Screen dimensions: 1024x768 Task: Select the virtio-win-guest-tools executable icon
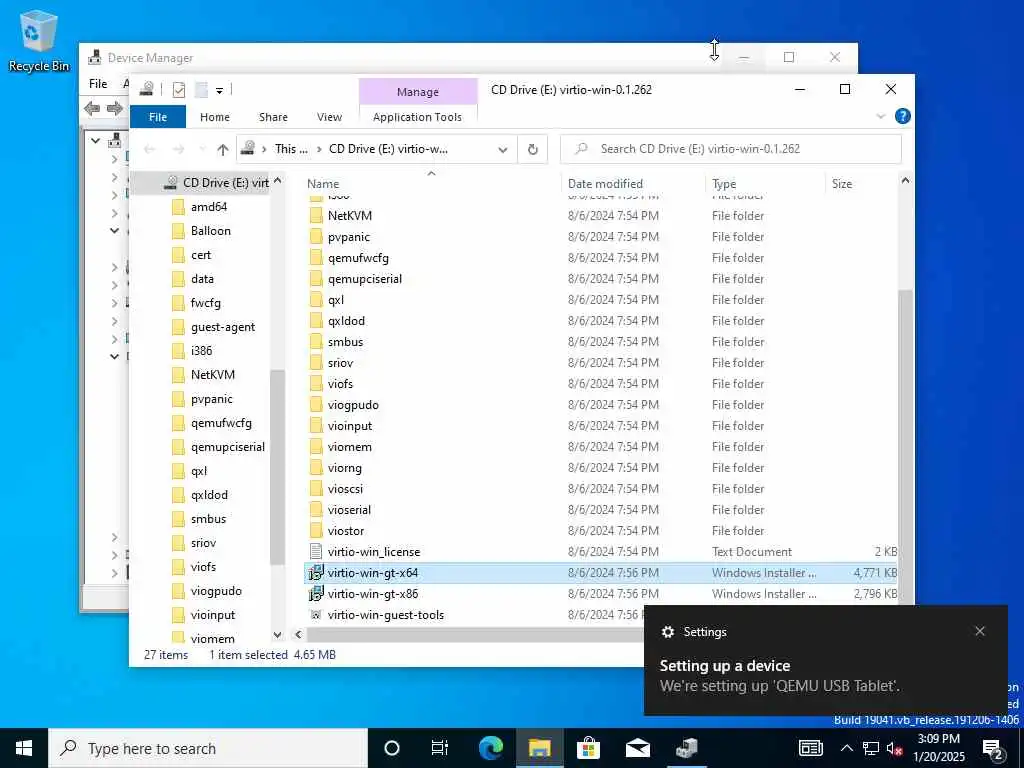pyautogui.click(x=316, y=615)
